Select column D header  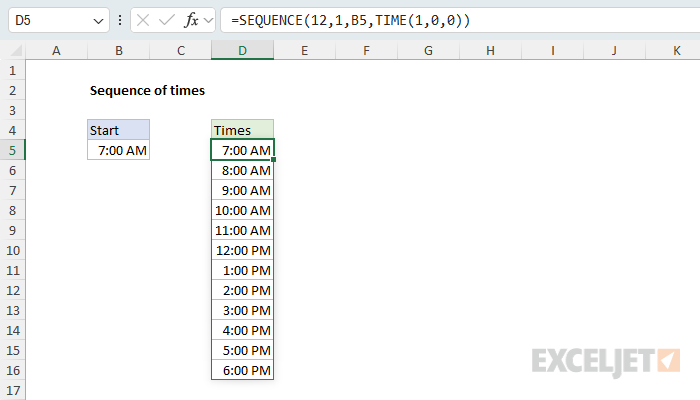242,50
